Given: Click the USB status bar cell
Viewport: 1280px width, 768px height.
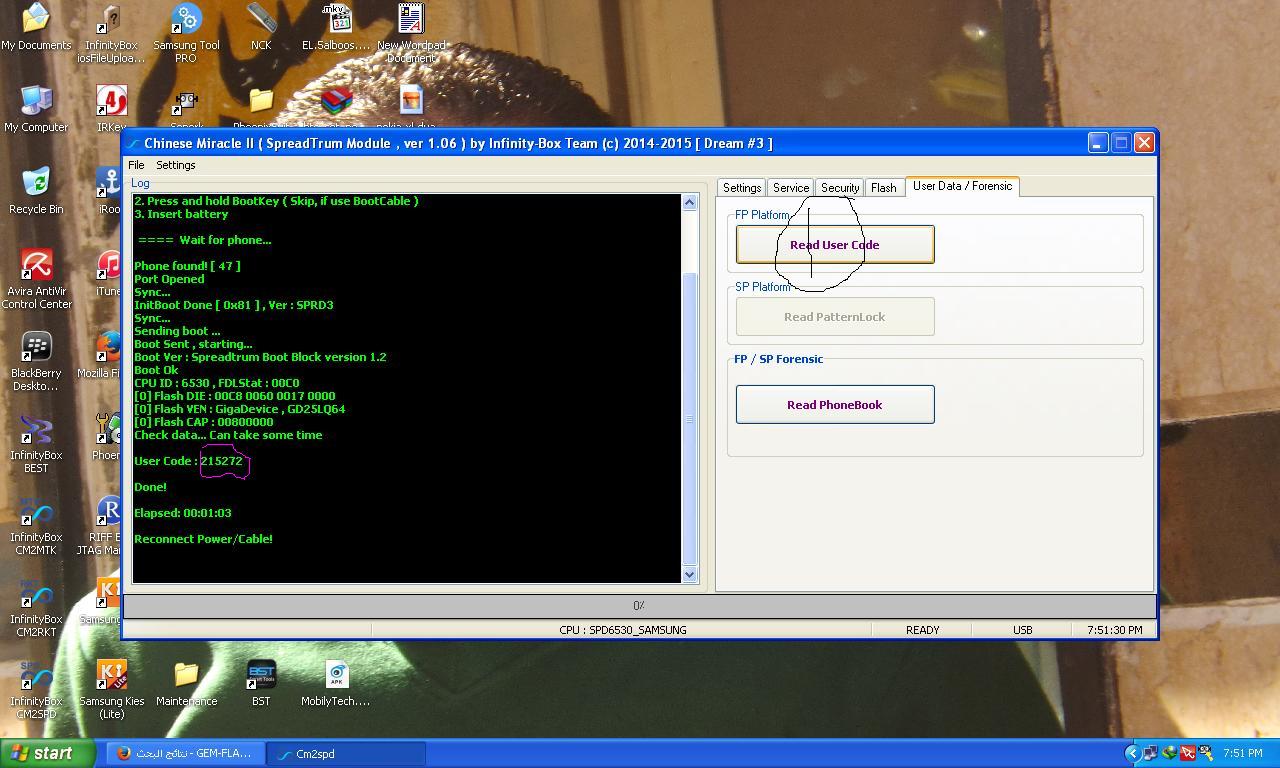Looking at the screenshot, I should coord(1022,630).
